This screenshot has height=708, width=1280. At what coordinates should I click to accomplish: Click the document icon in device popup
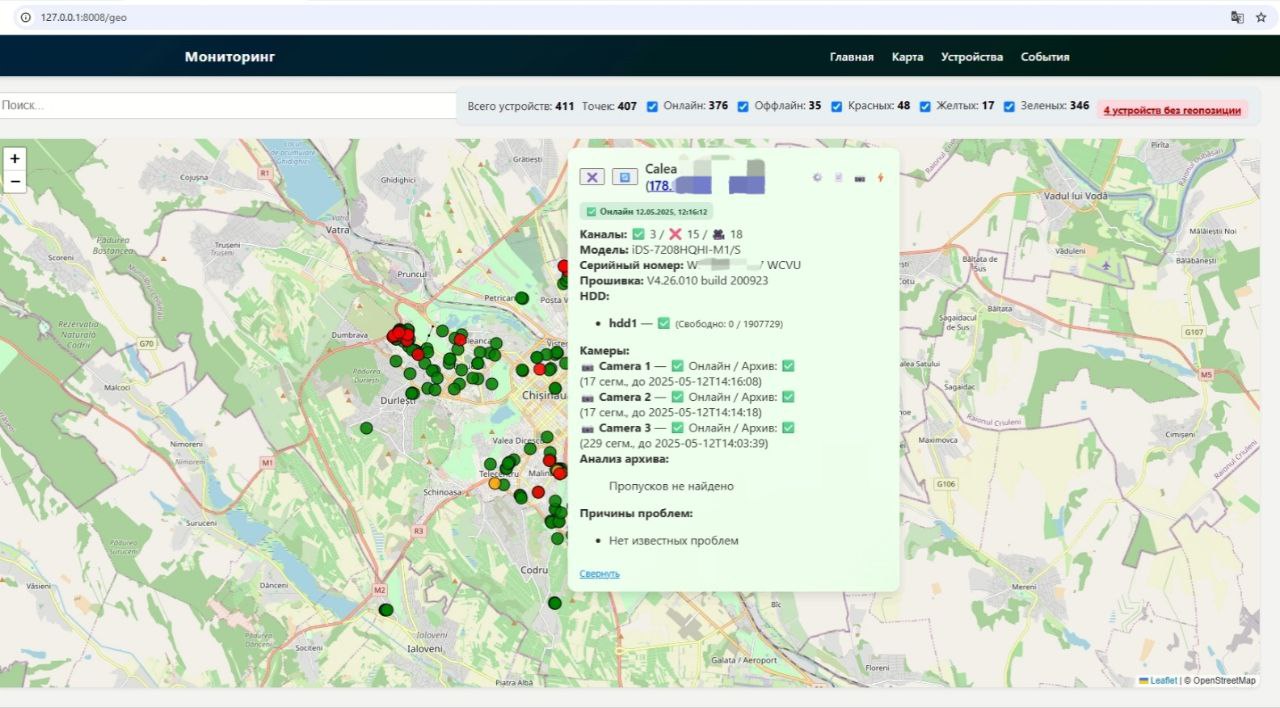[x=838, y=178]
